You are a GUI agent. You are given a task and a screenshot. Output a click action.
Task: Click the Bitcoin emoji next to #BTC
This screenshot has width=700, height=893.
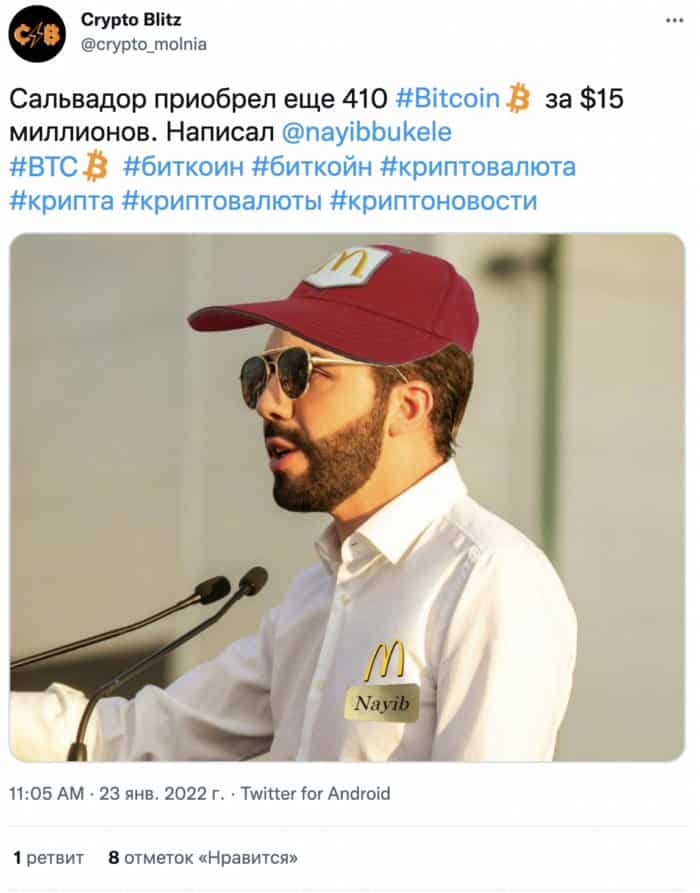coord(95,166)
